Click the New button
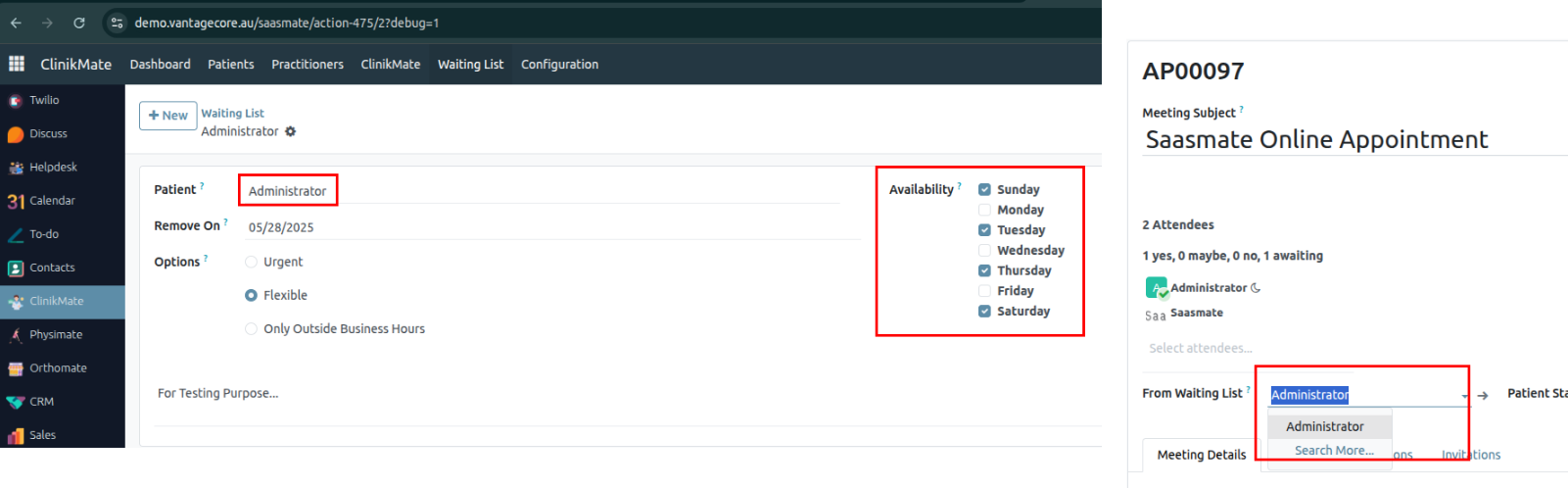 click(x=167, y=116)
